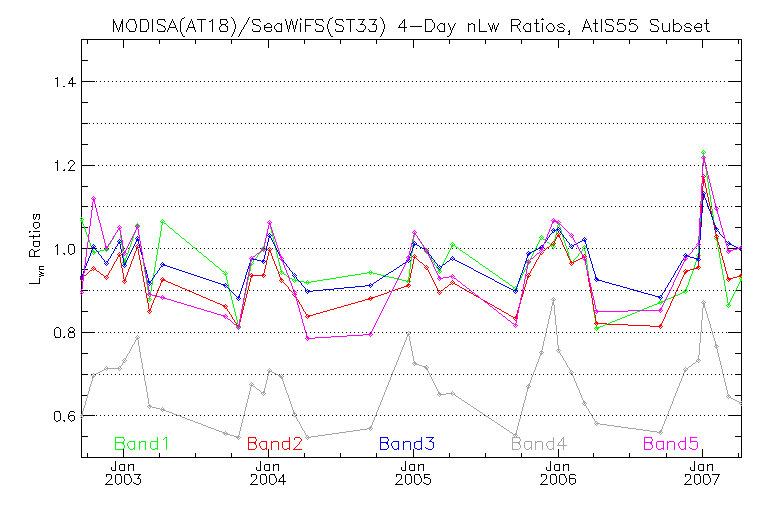
Task: Click the Jan 2003 x-axis label
Action: point(123,473)
